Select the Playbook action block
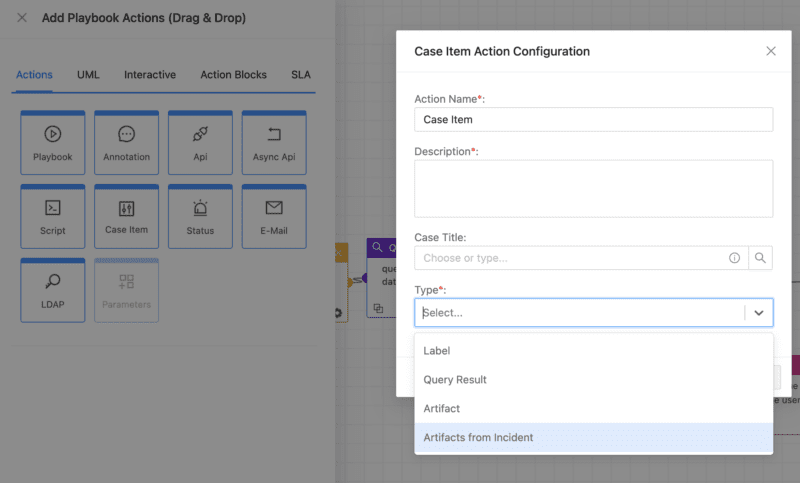This screenshot has width=800, height=483. pos(52,142)
